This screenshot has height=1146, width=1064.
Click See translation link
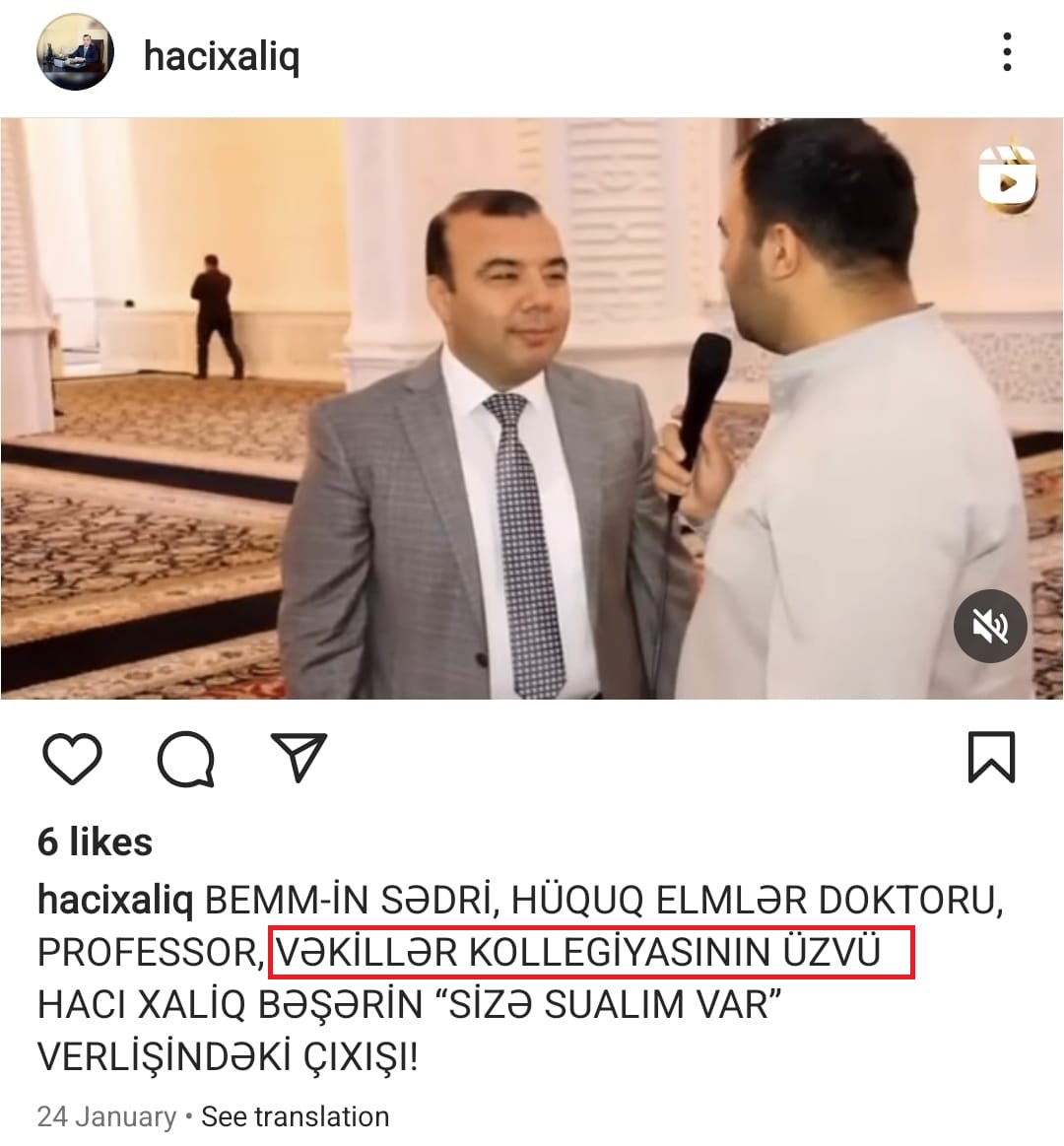pos(296,1116)
